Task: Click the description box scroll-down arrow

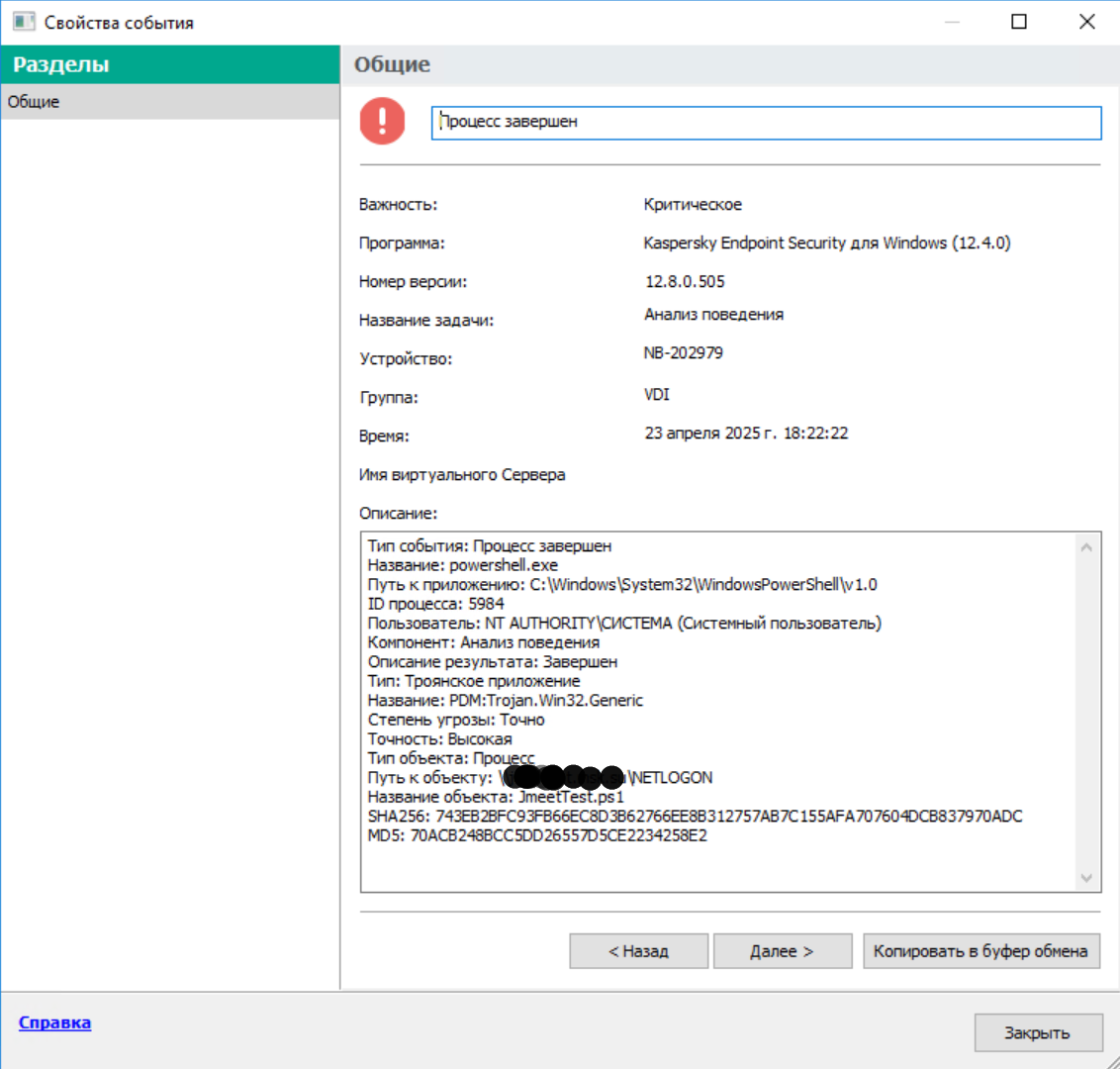Action: pyautogui.click(x=1086, y=878)
